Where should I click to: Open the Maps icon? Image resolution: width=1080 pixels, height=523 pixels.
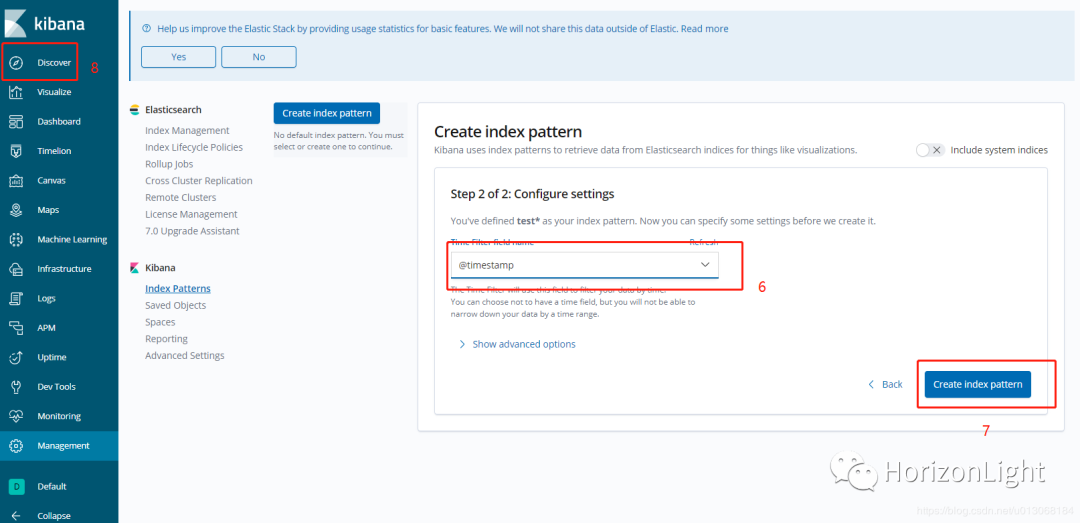[x=17, y=210]
